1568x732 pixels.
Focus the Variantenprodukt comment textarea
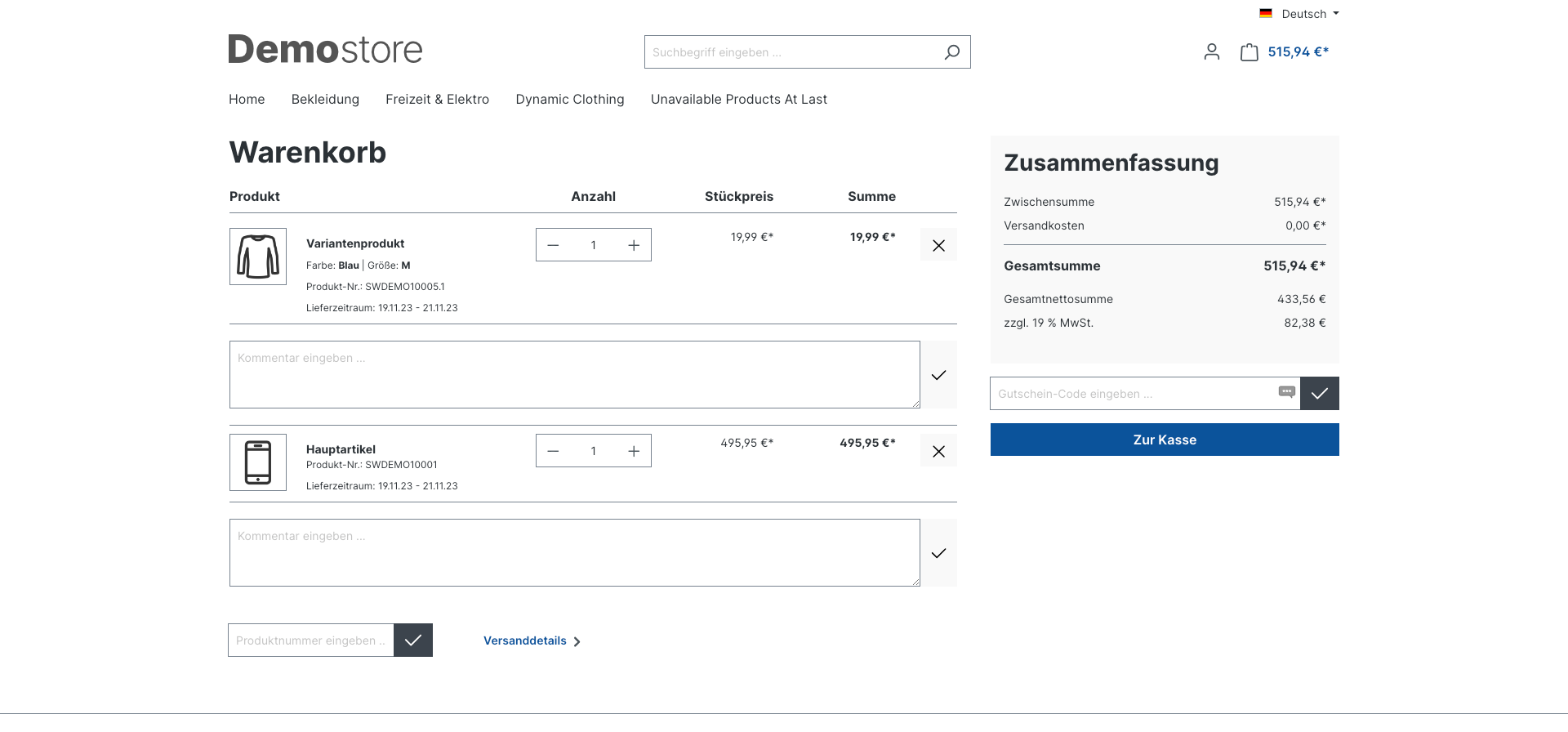(x=575, y=375)
